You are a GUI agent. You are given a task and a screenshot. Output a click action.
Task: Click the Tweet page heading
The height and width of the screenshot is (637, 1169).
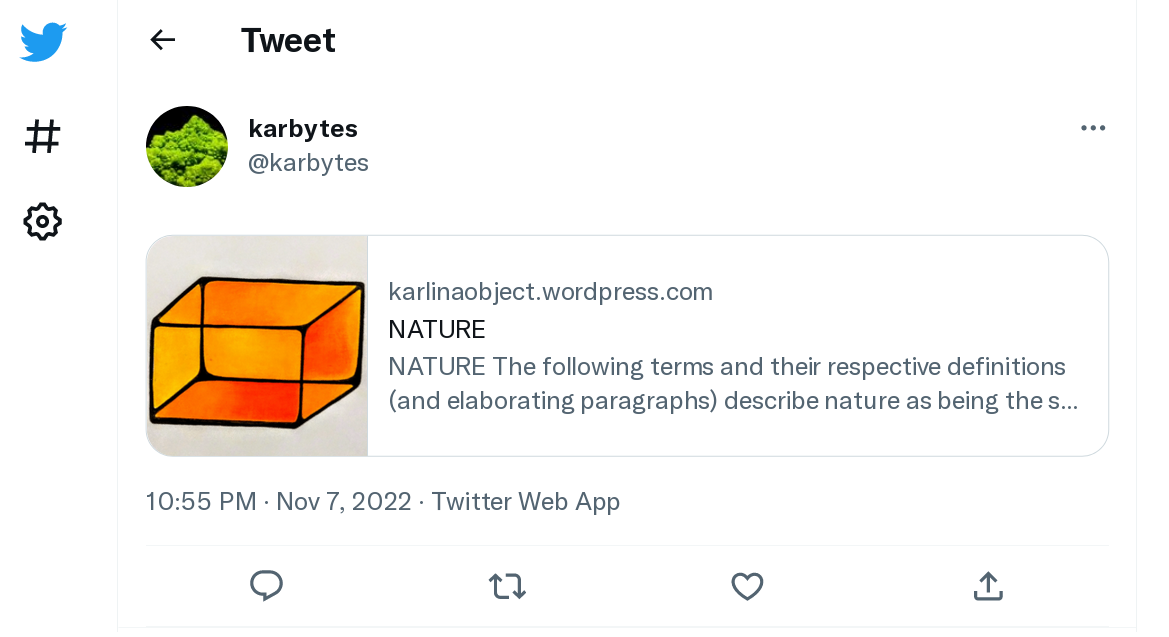pos(289,40)
